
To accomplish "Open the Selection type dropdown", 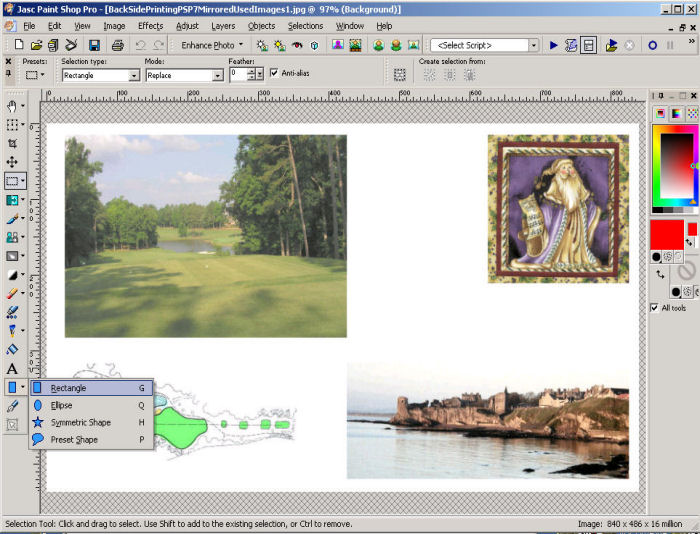I will point(134,75).
